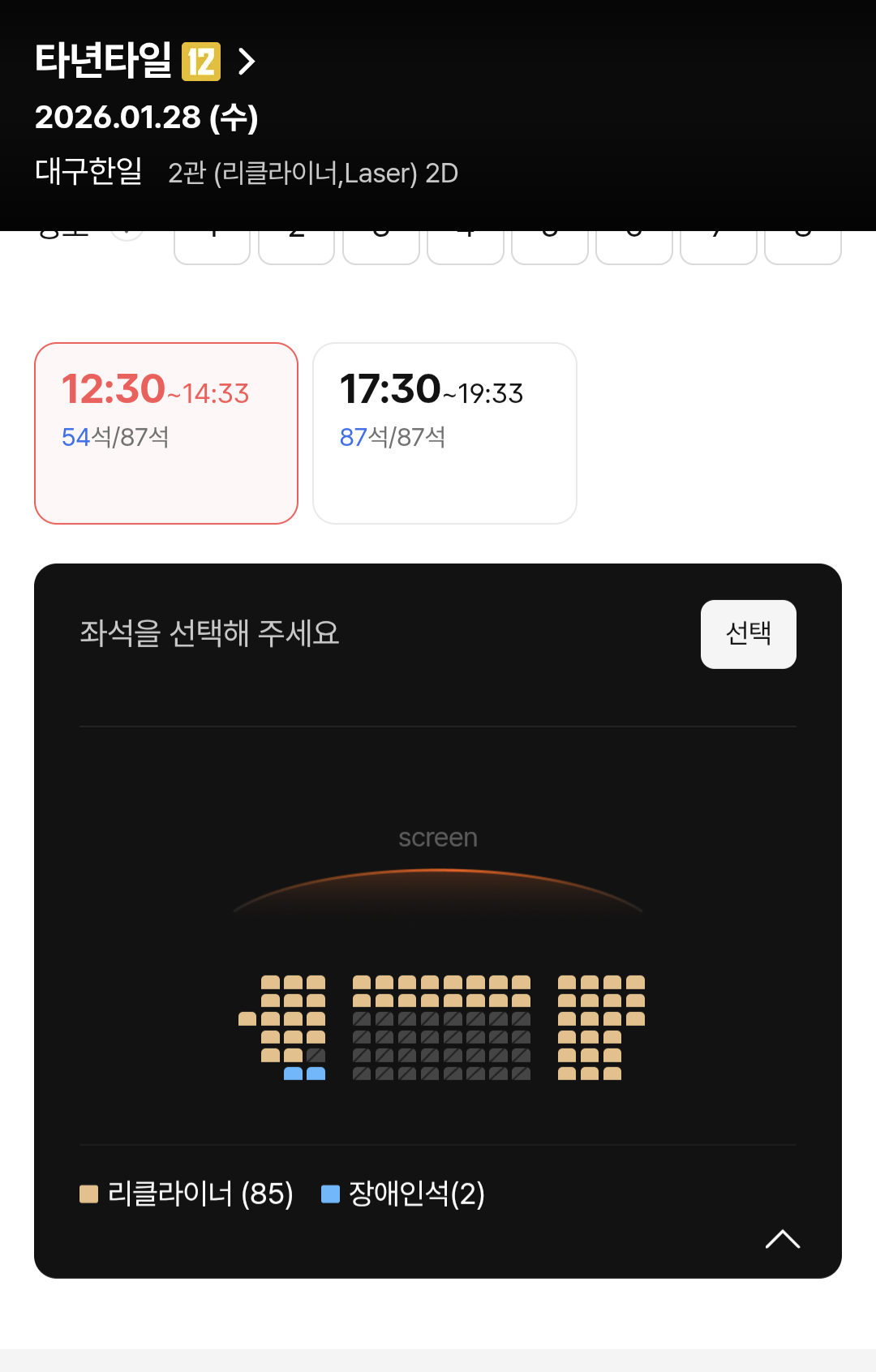
Task: Pick the front-row last seat of the right block
Action: (x=636, y=982)
